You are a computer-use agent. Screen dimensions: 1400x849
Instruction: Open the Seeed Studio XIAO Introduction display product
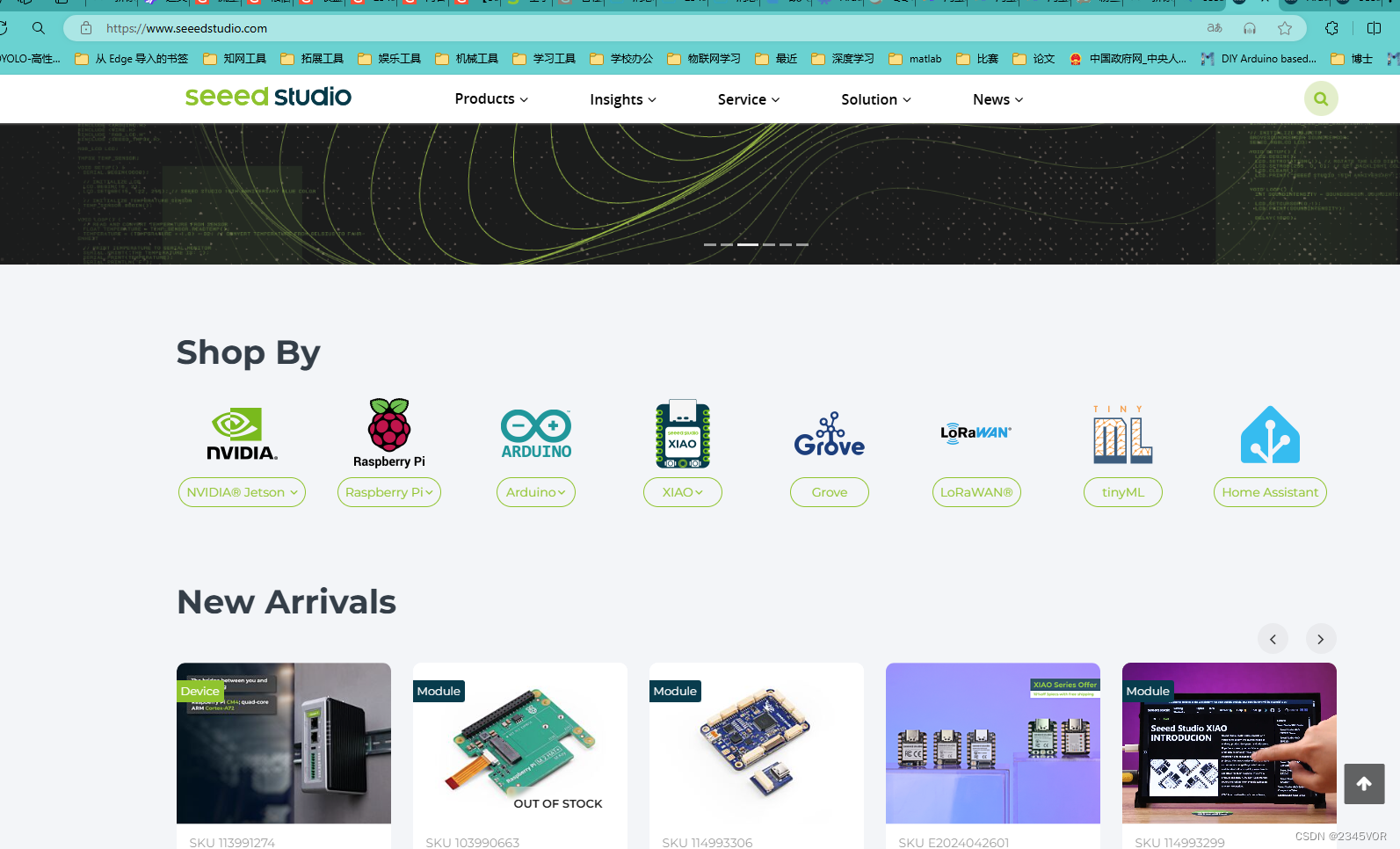(1230, 744)
